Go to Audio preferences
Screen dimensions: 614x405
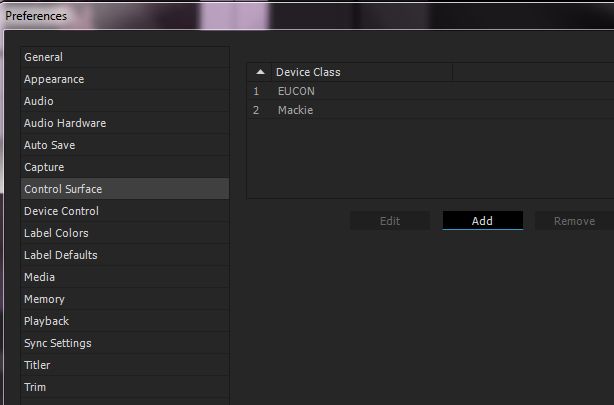pyautogui.click(x=39, y=101)
